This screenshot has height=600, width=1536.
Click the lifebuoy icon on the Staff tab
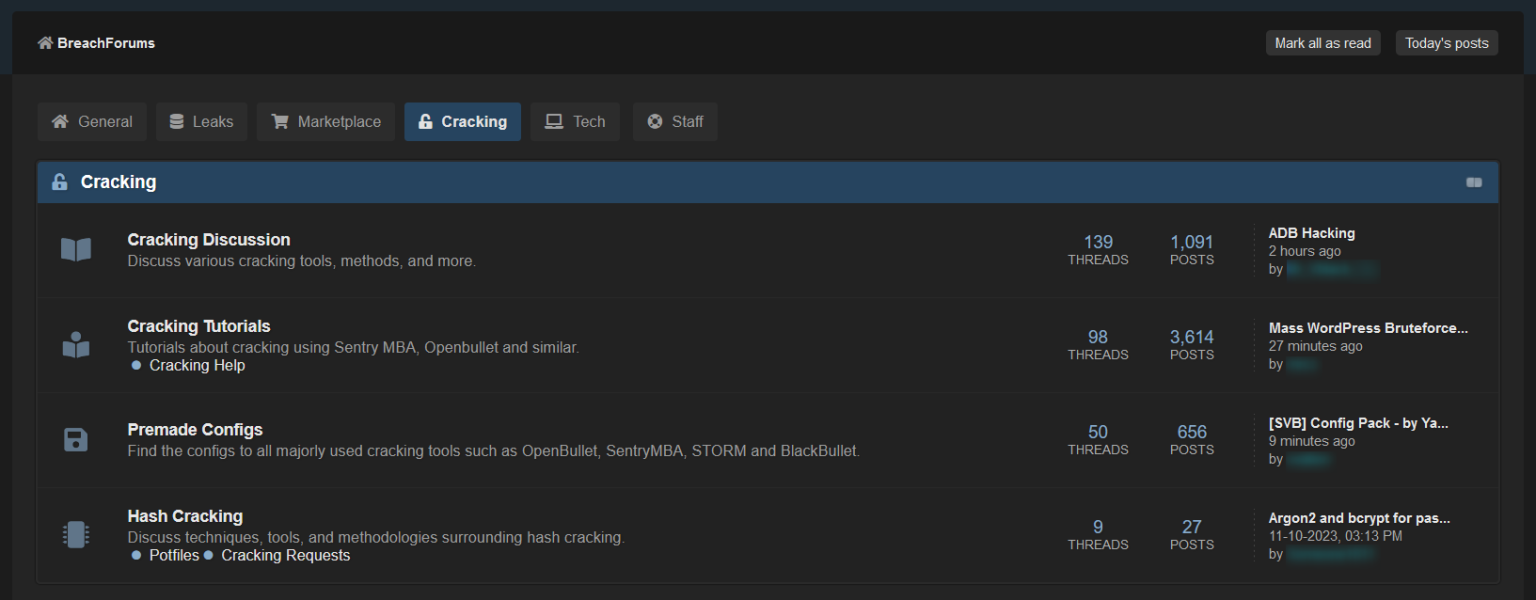click(655, 122)
